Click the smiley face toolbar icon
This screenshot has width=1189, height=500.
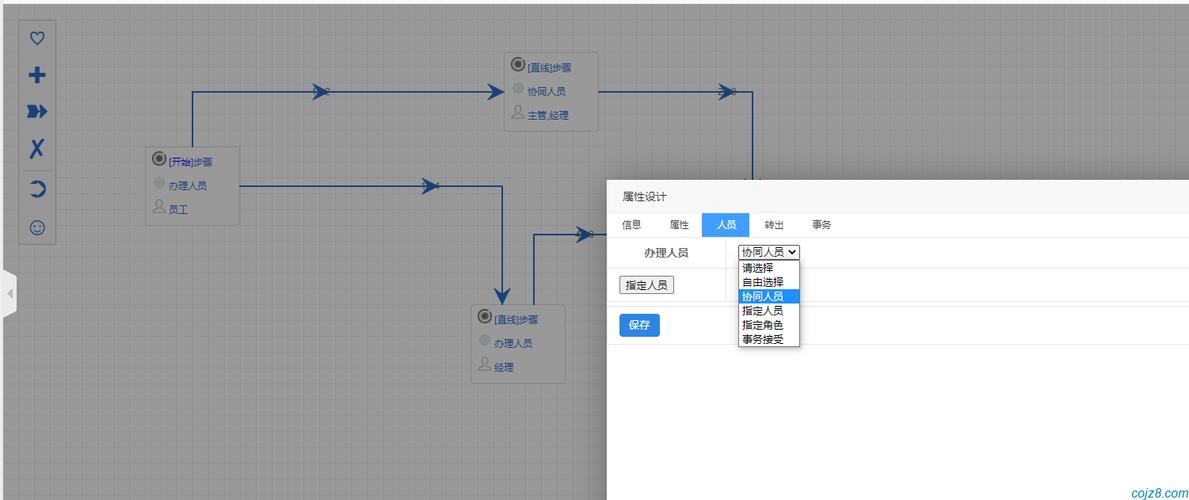point(36,227)
